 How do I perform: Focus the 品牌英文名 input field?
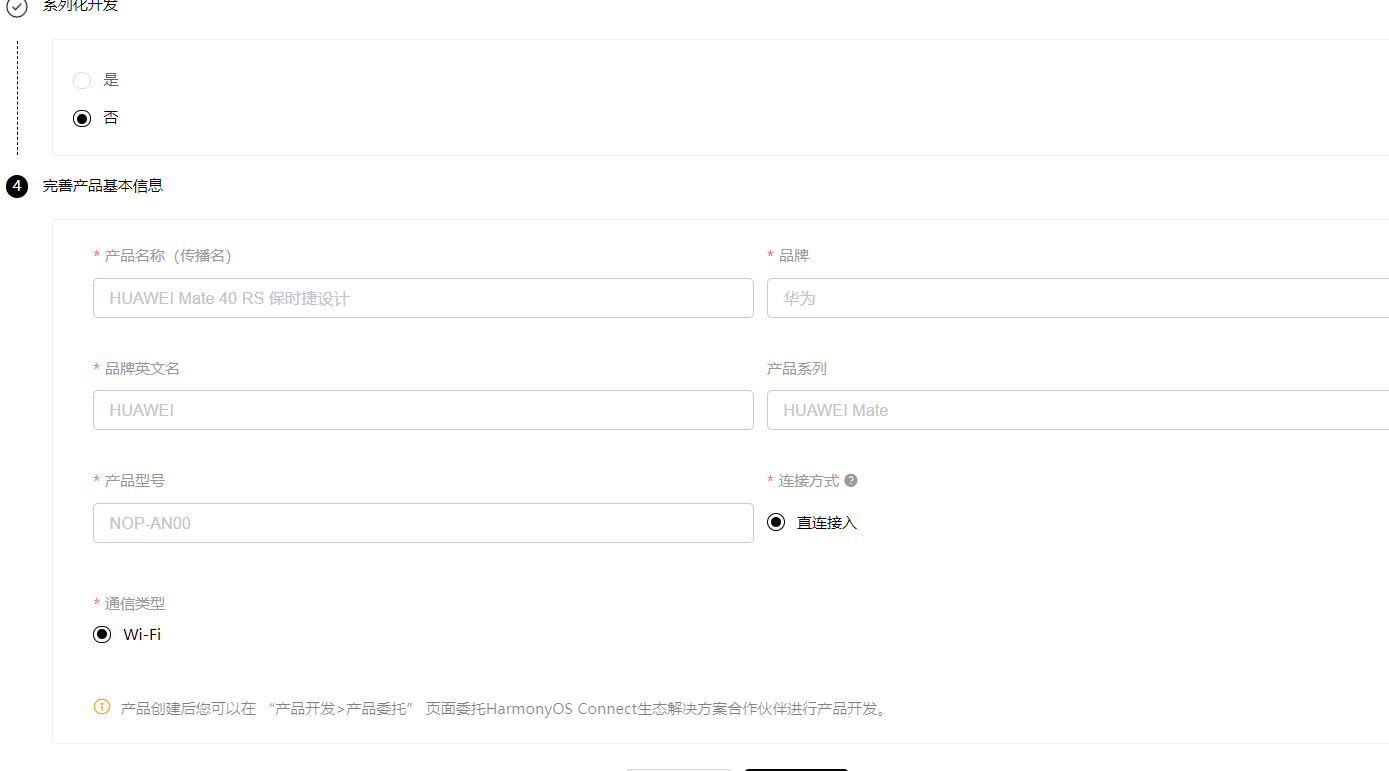click(423, 410)
